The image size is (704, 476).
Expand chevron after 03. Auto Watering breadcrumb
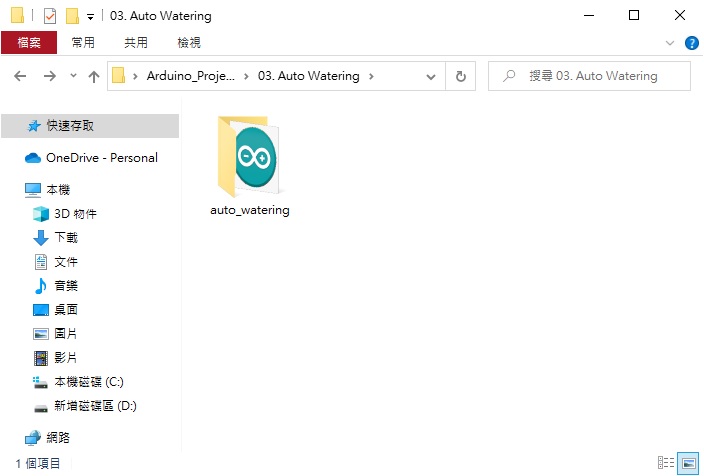pos(371,76)
